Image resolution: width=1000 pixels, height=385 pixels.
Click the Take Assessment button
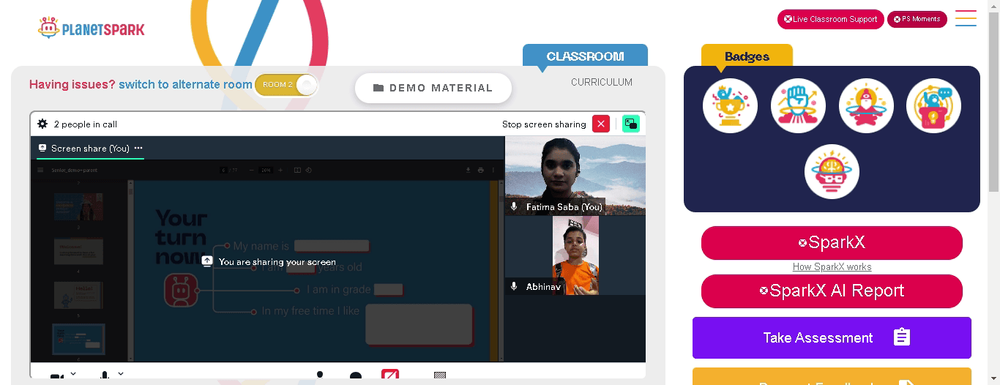coord(832,338)
